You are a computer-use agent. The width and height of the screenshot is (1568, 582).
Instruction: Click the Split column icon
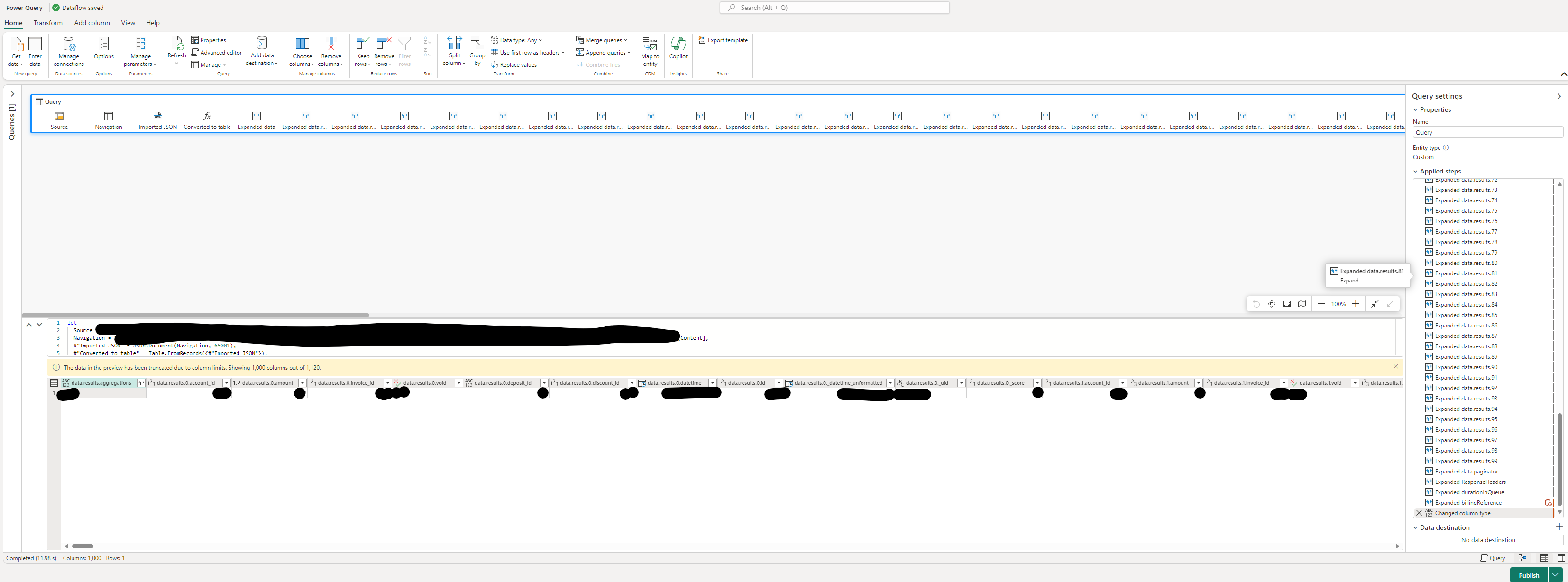(x=454, y=43)
